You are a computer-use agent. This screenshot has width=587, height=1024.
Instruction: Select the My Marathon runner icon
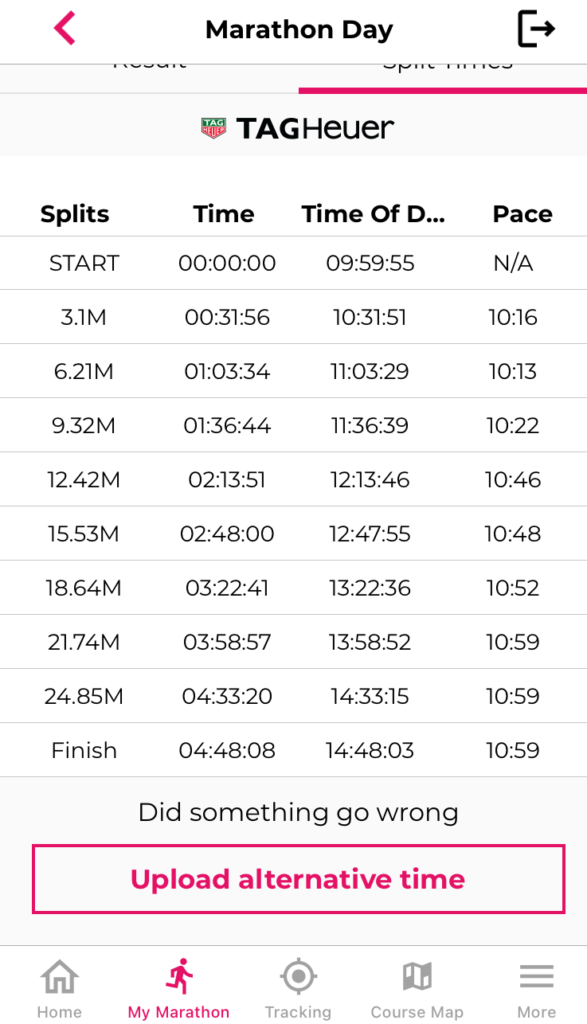179,976
